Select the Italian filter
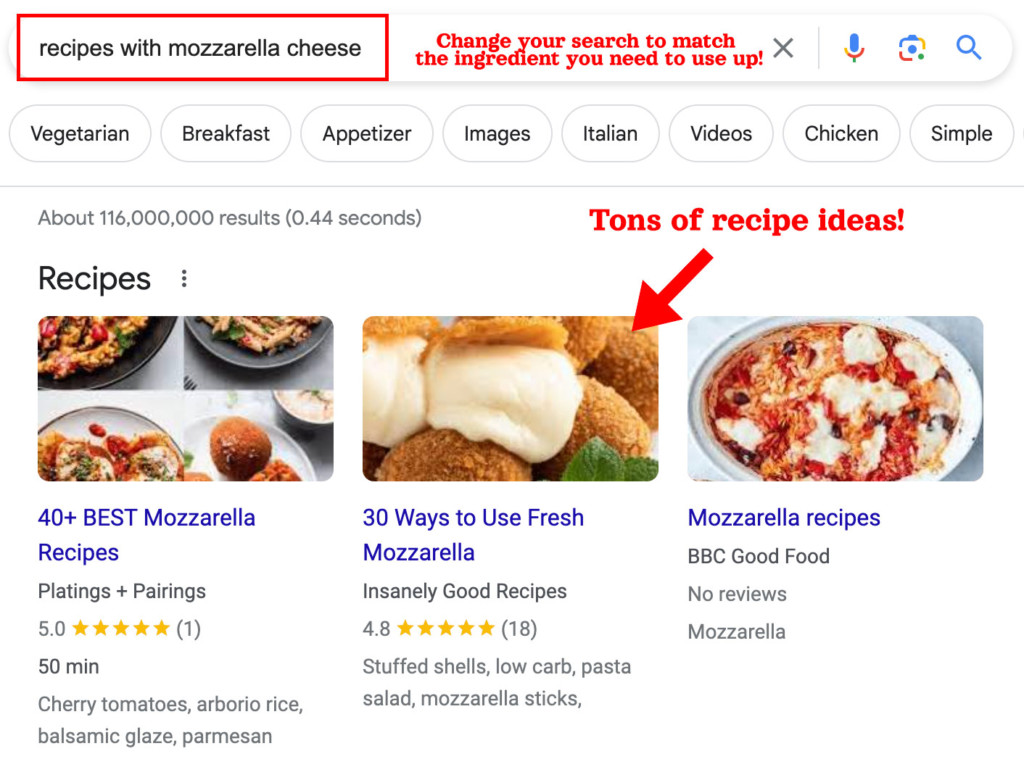This screenshot has height=767, width=1024. pos(610,133)
